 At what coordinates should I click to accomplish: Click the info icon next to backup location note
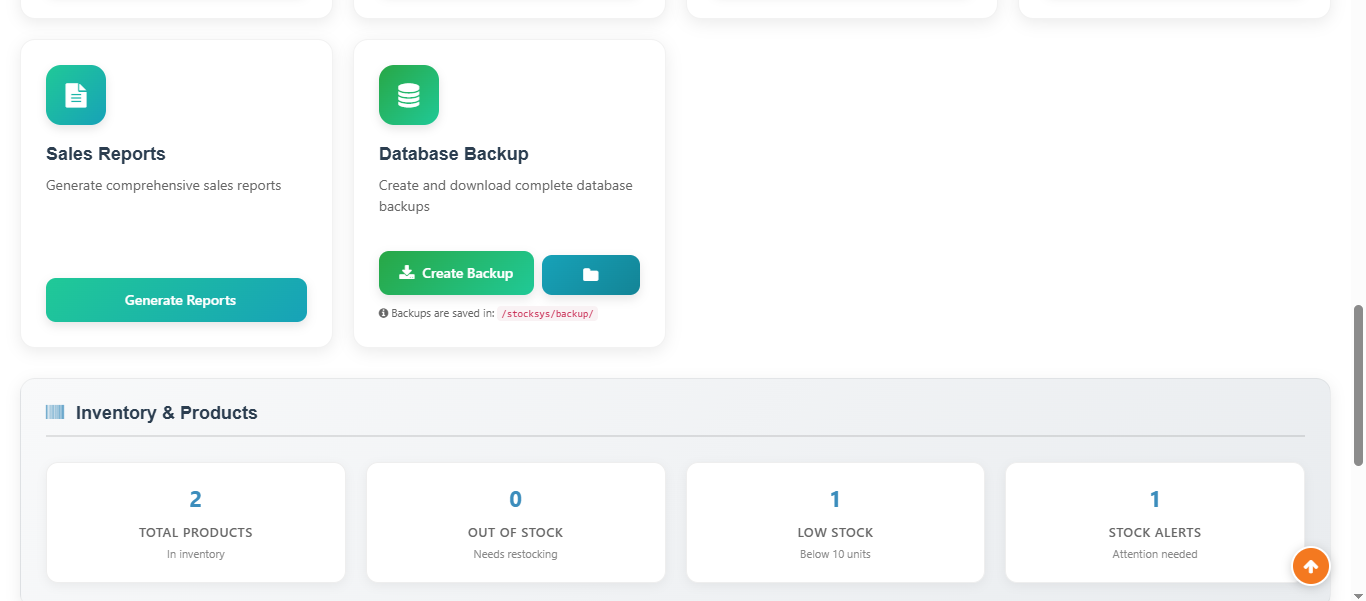[383, 312]
